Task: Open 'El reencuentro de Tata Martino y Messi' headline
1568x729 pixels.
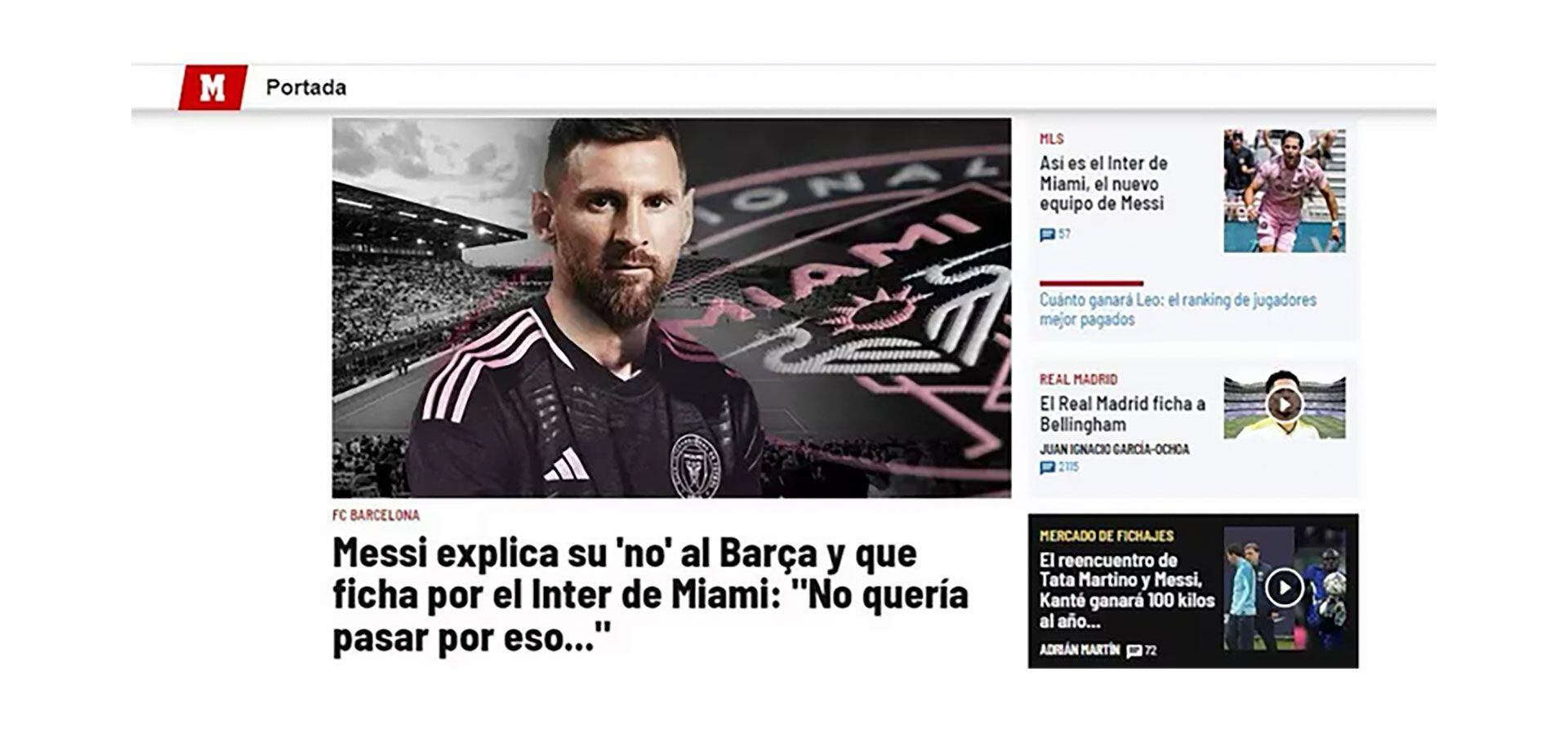Action: (1127, 591)
